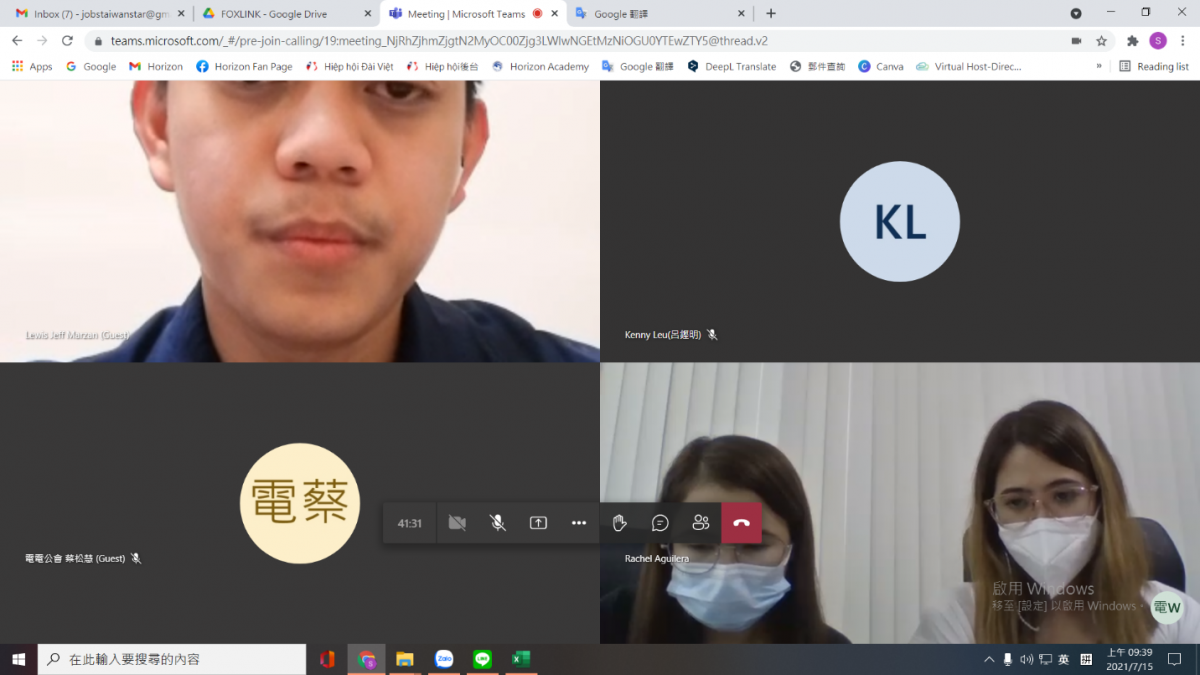Show hidden system tray icons
The image size is (1200, 675).
pyautogui.click(x=989, y=659)
